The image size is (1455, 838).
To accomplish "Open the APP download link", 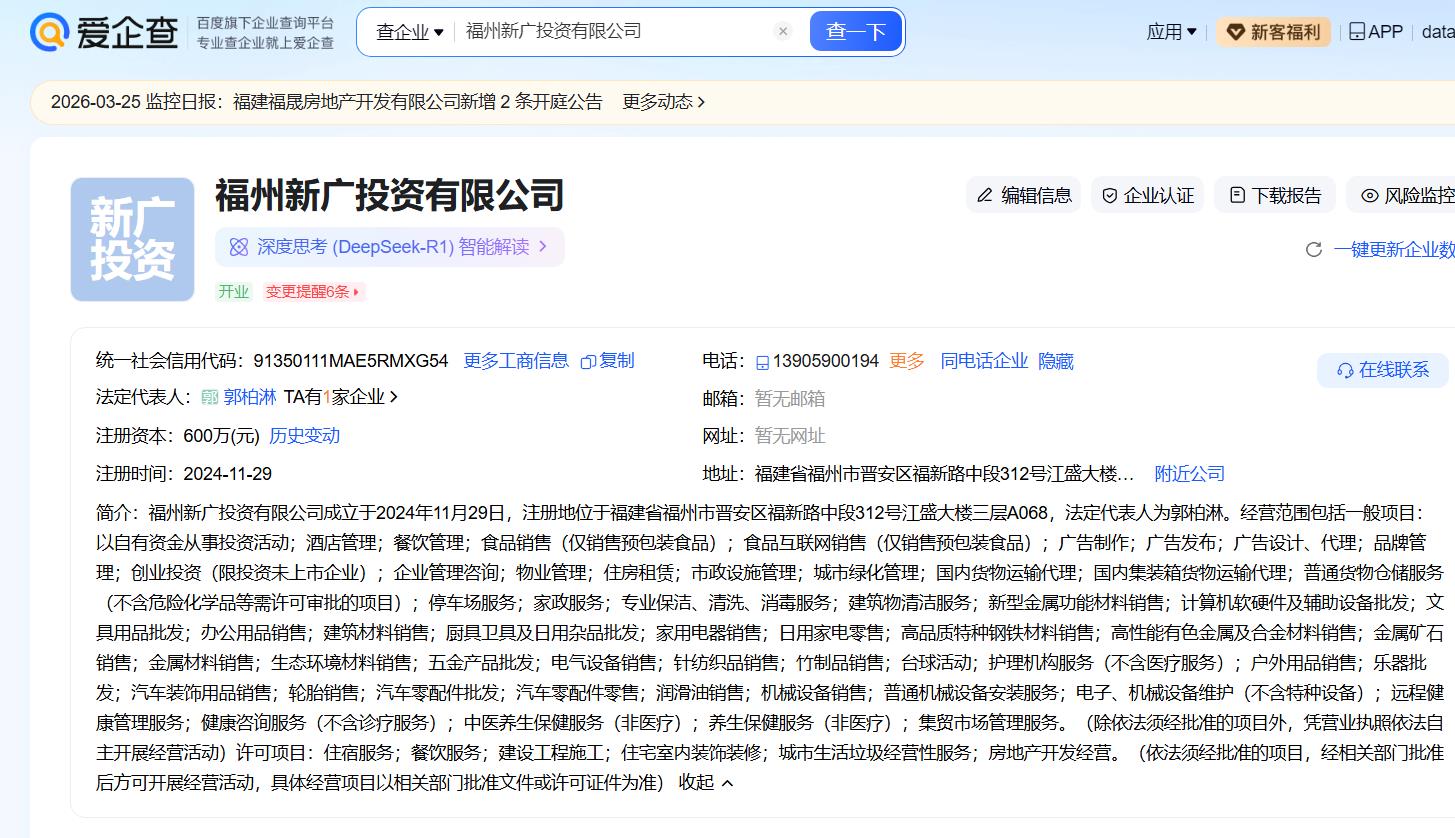I will (x=1376, y=32).
